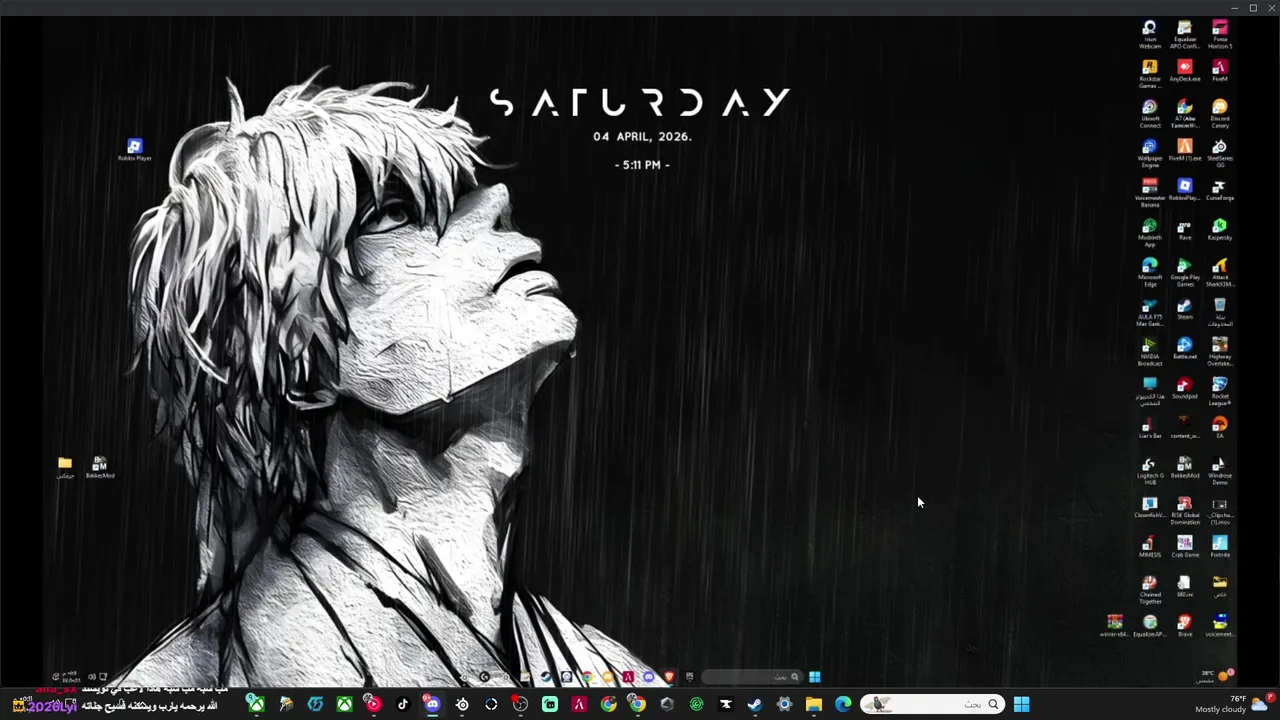The height and width of the screenshot is (720, 1280).
Task: Open Discord from the bottom taskbar
Action: pos(432,704)
